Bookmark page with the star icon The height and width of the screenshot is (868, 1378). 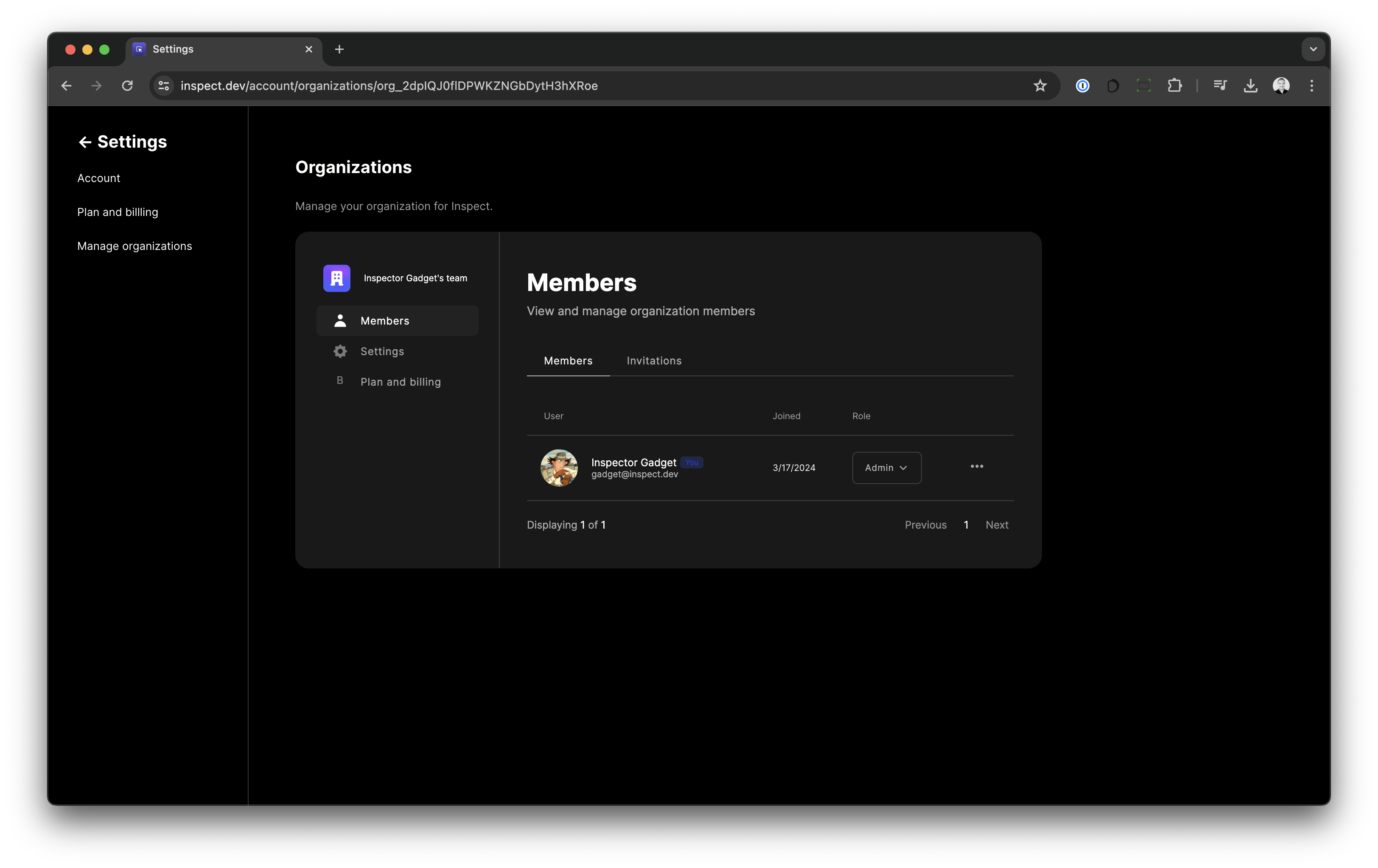[1040, 86]
